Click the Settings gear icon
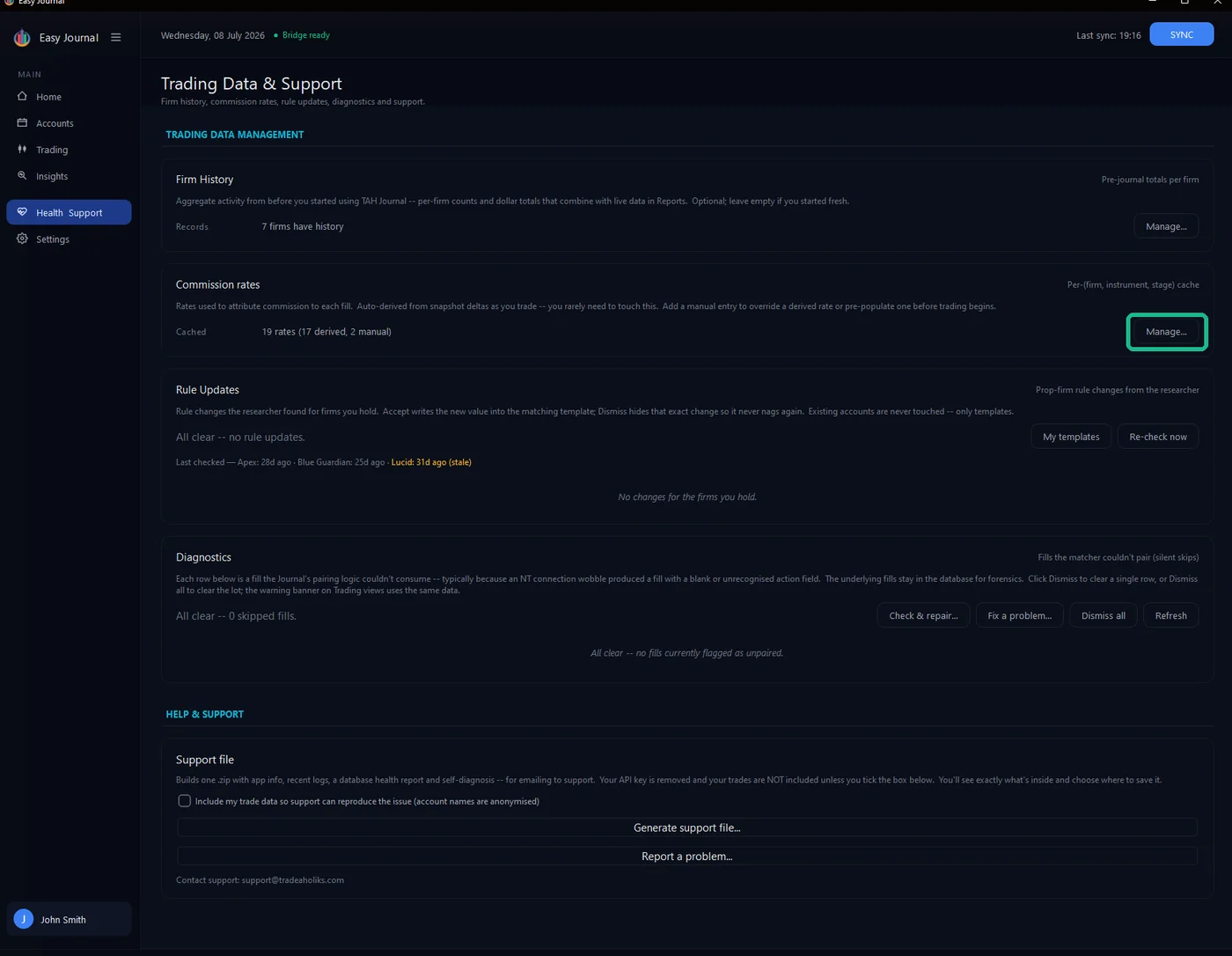Screen dimensions: 1232x956 (23, 239)
